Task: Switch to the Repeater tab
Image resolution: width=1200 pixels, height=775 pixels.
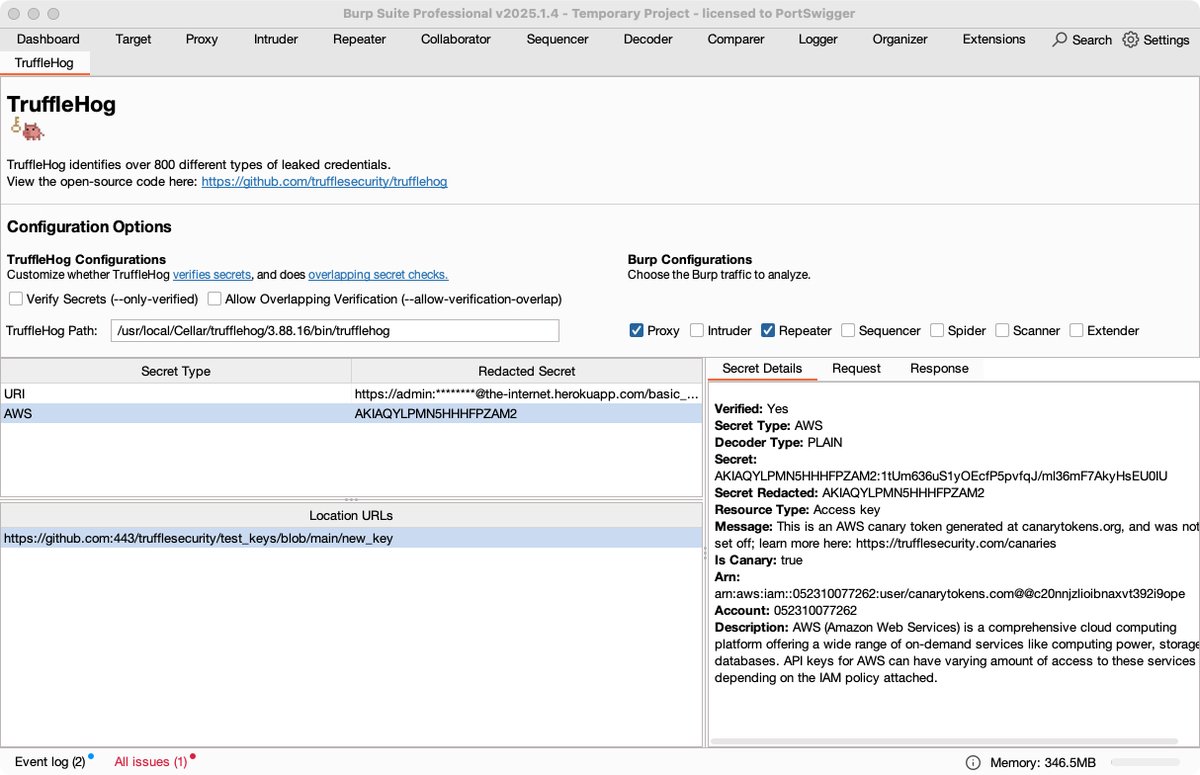Action: click(359, 40)
